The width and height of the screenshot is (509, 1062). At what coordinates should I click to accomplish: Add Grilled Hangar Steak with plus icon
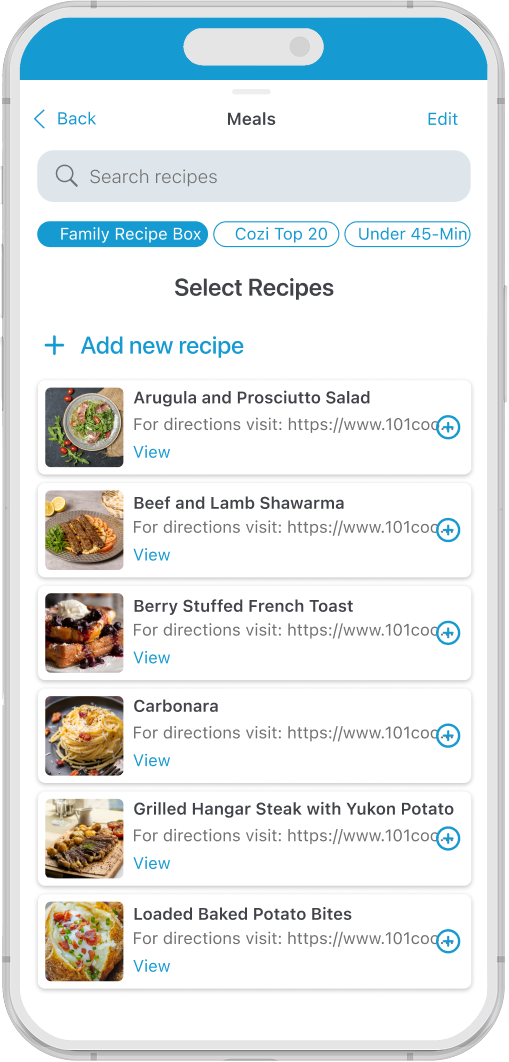(448, 839)
